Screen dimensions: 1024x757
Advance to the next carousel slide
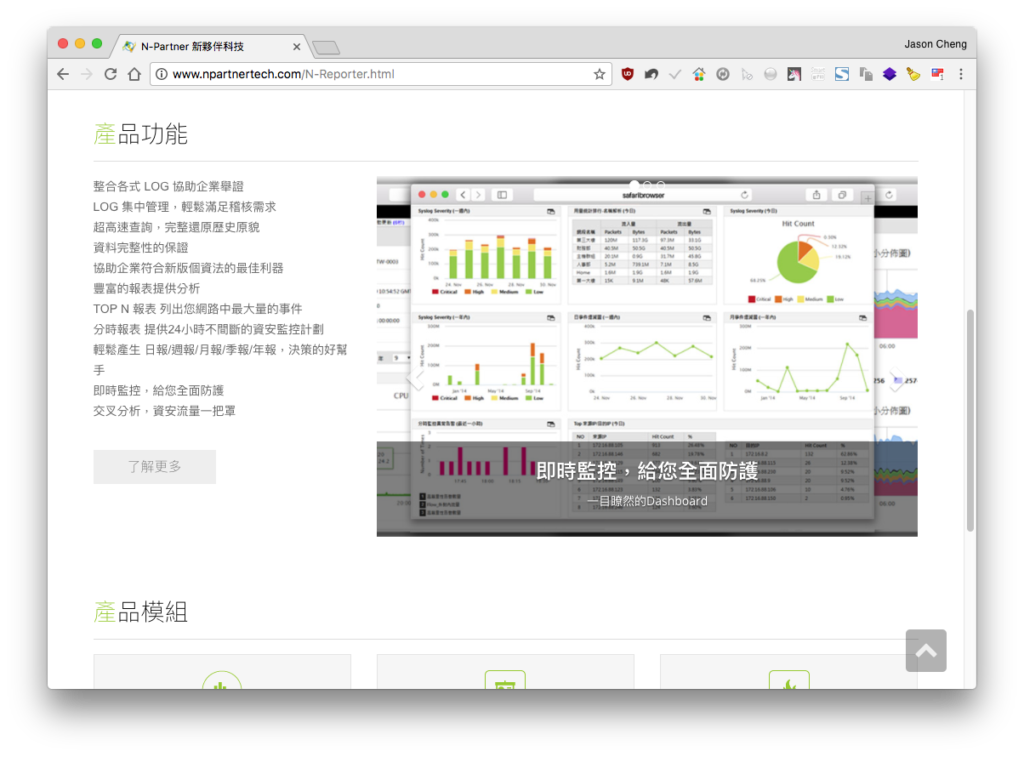coord(897,379)
